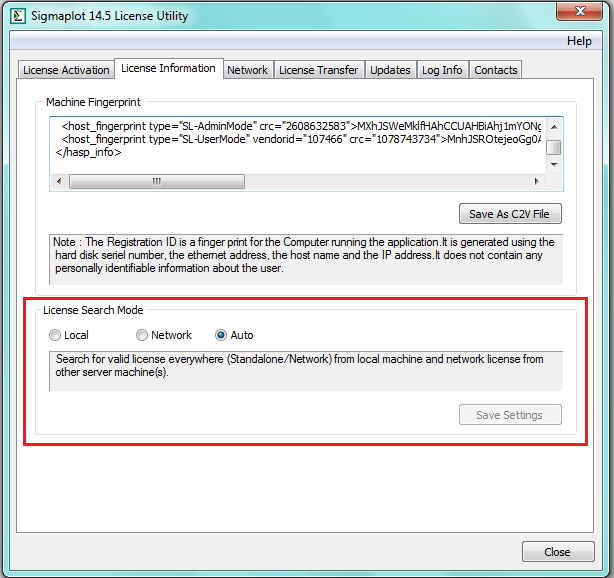Image resolution: width=614 pixels, height=578 pixels.
Task: Click the Sigmaplot sigma icon in title bar
Action: [x=17, y=16]
